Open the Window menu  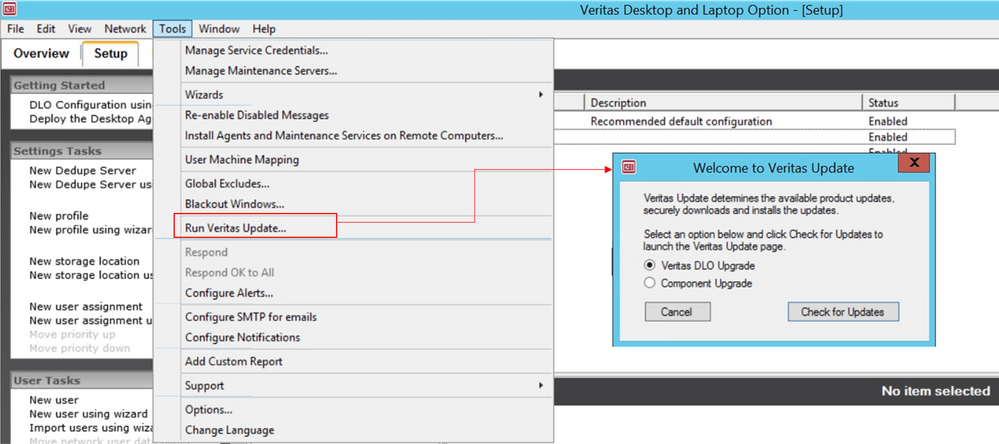[x=219, y=29]
